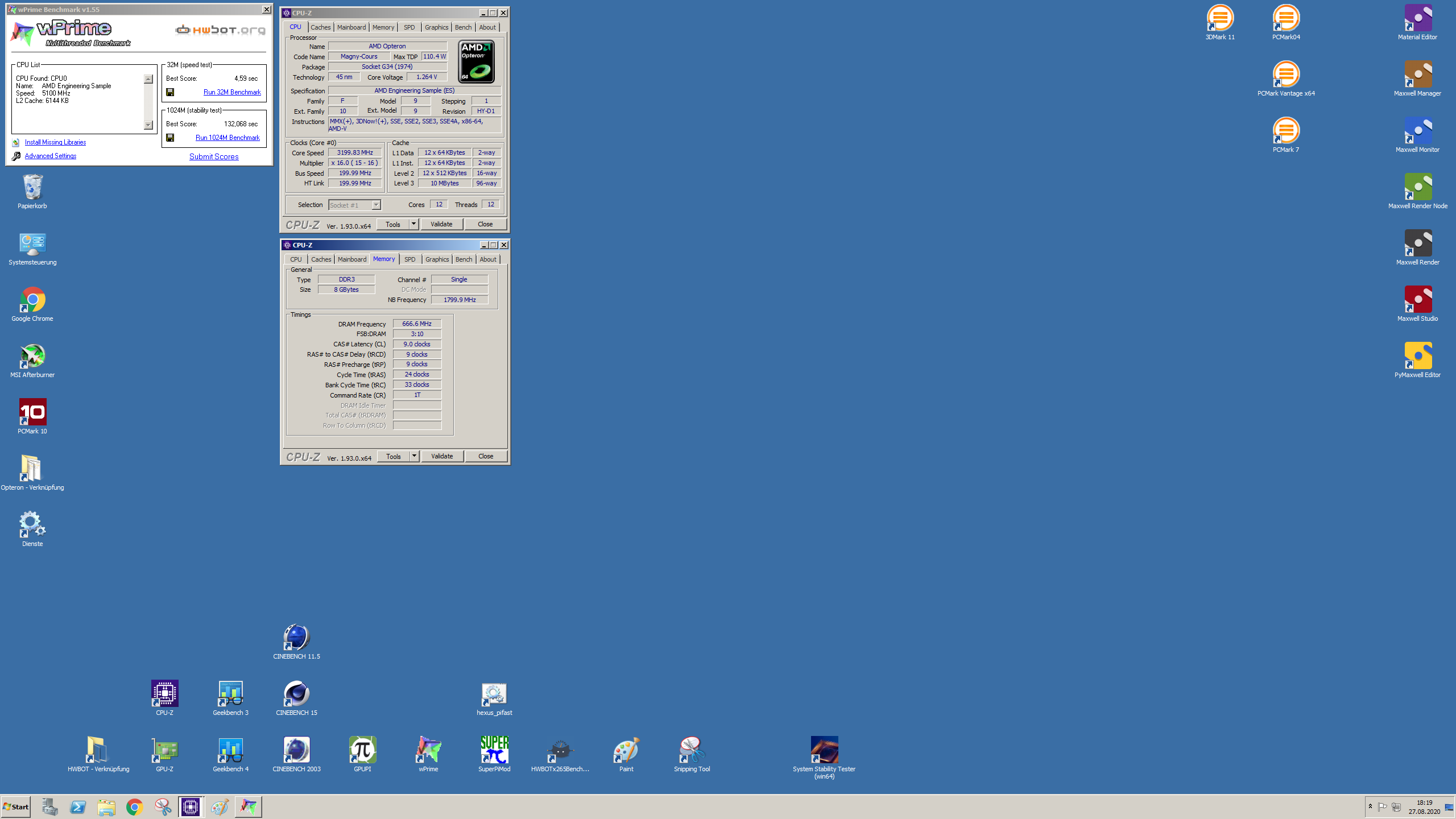Open PowerShell from the taskbar

[x=78, y=806]
